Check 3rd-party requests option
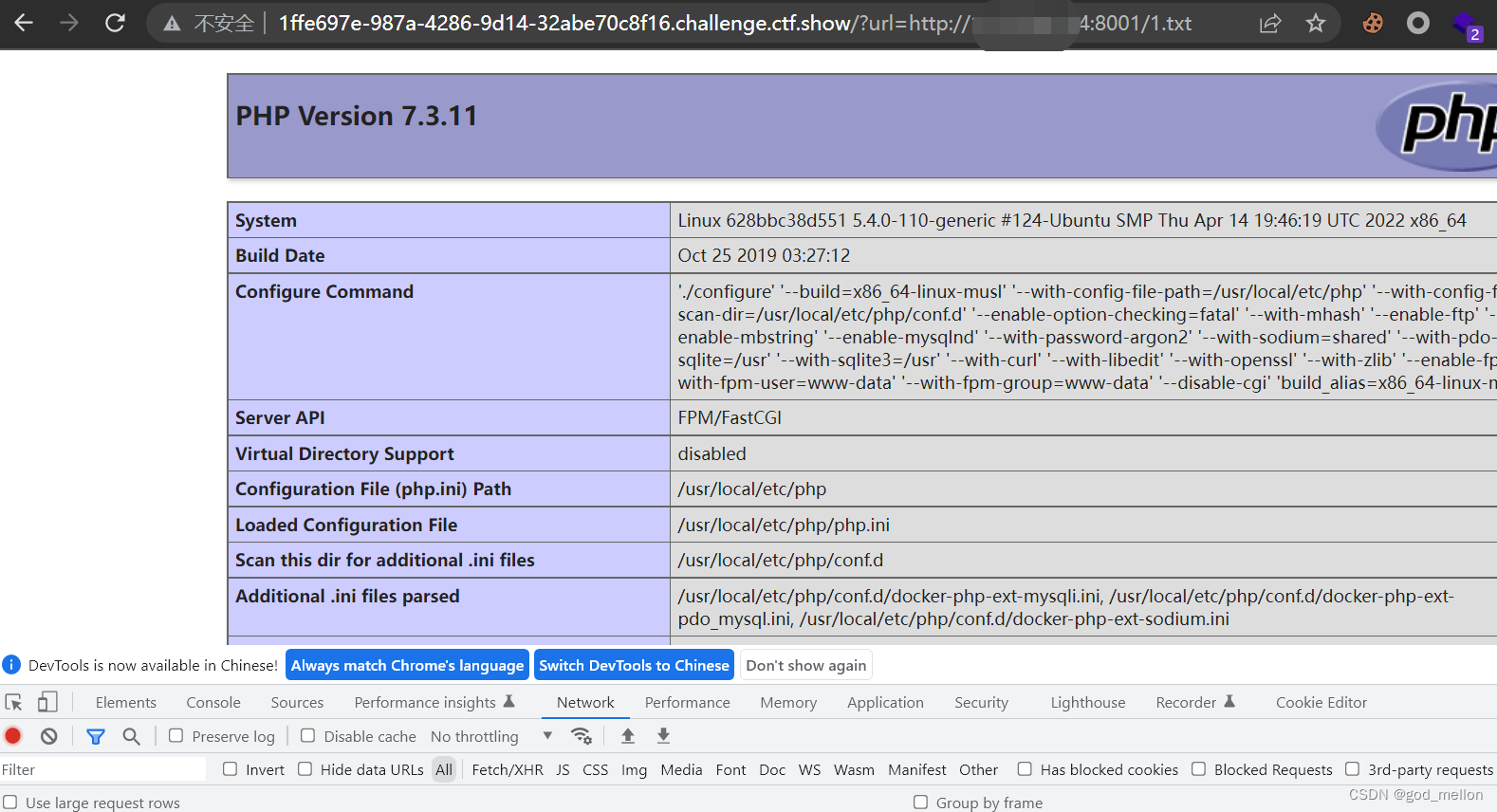 [x=1353, y=769]
